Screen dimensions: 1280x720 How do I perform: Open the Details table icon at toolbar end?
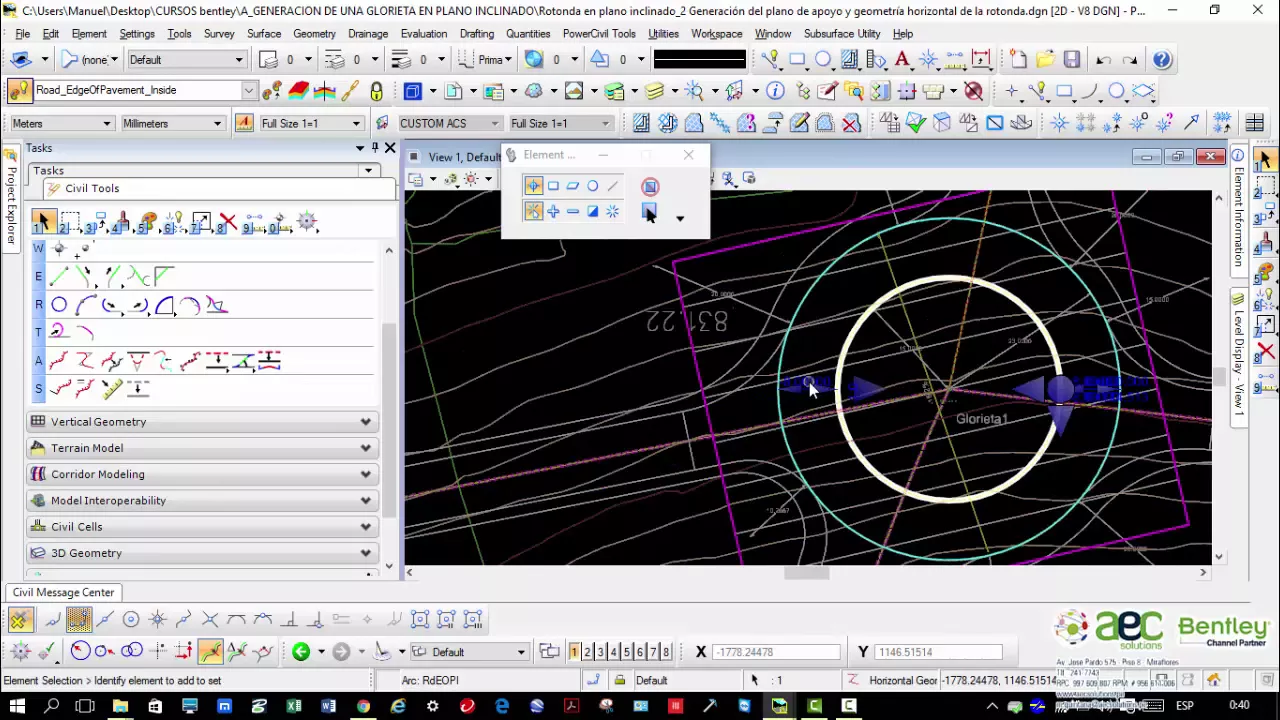(1255, 123)
